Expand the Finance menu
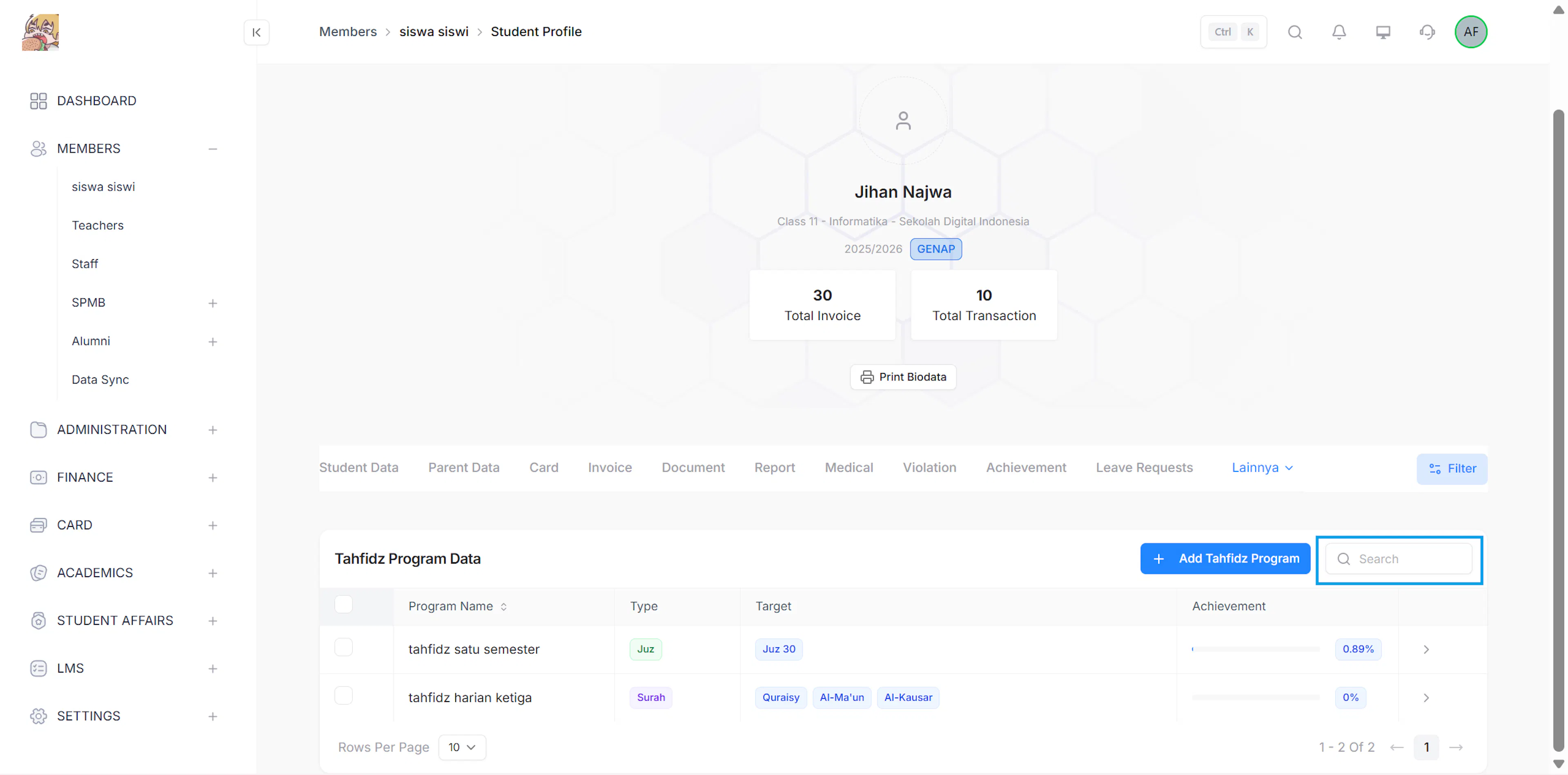The width and height of the screenshot is (1568, 775). click(212, 478)
